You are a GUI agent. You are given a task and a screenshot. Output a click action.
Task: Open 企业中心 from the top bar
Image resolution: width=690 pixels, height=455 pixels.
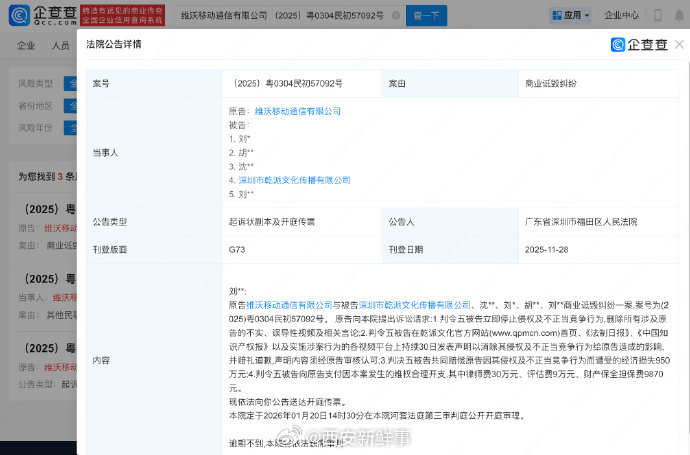click(621, 15)
